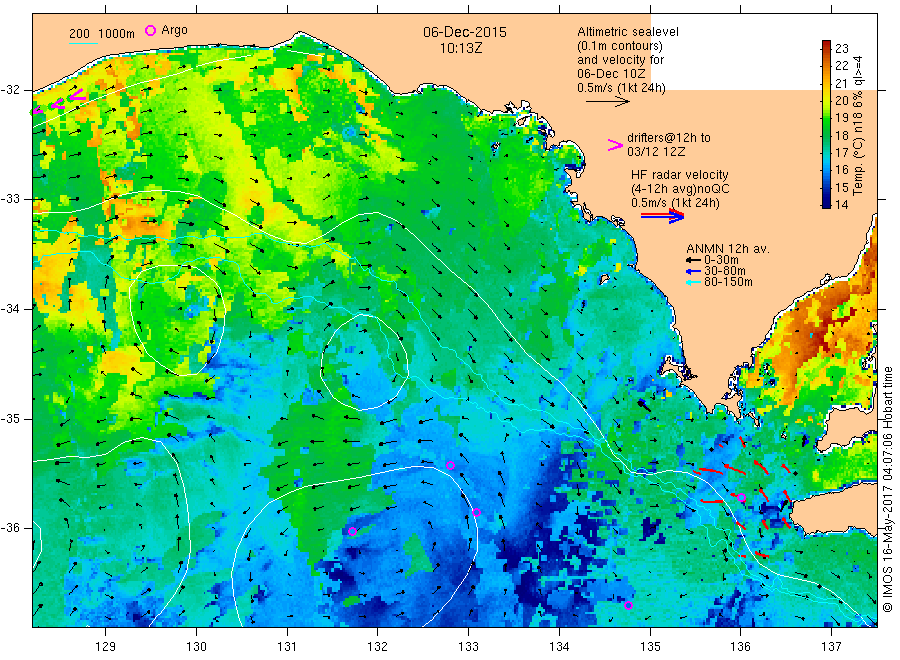This screenshot has width=900, height=660.
Task: Click the longitude label 135
Action: tap(650, 647)
